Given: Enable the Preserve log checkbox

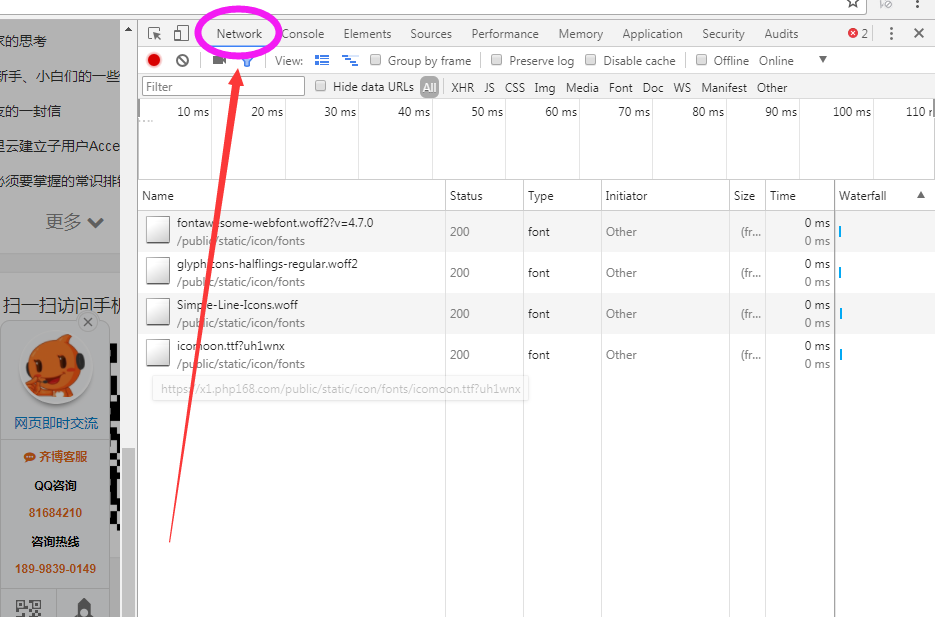Looking at the screenshot, I should point(498,60).
